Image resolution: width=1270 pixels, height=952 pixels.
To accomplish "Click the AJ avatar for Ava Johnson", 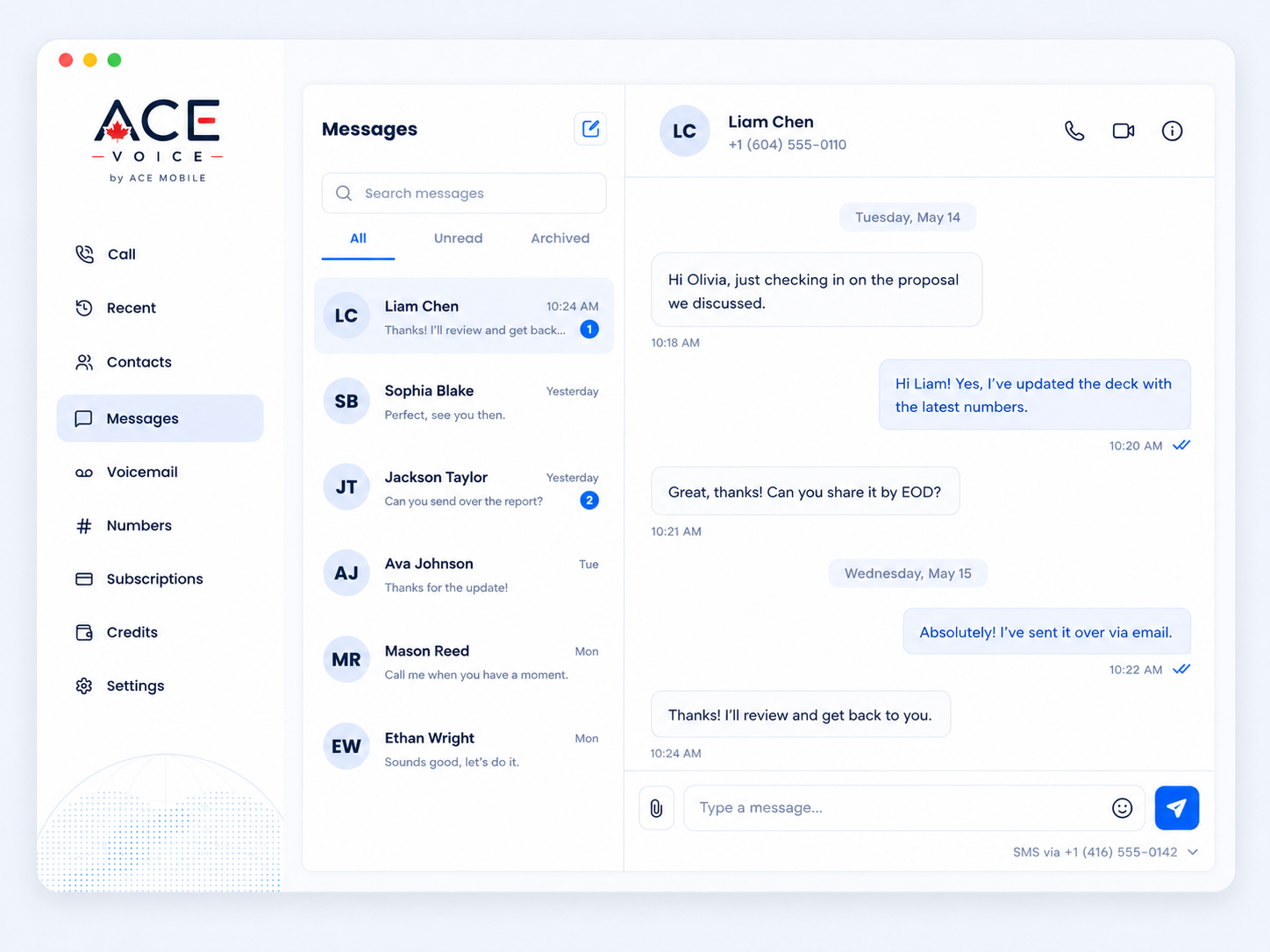I will point(346,573).
